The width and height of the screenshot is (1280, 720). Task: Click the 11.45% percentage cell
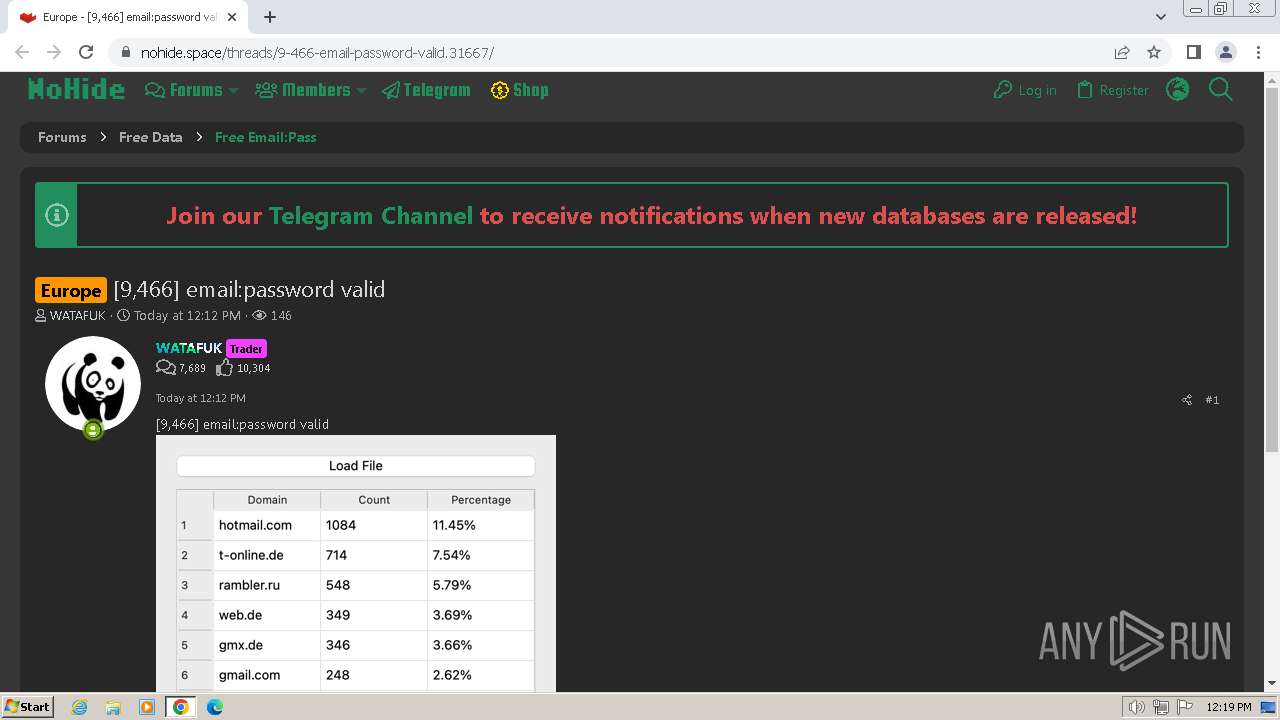point(481,525)
